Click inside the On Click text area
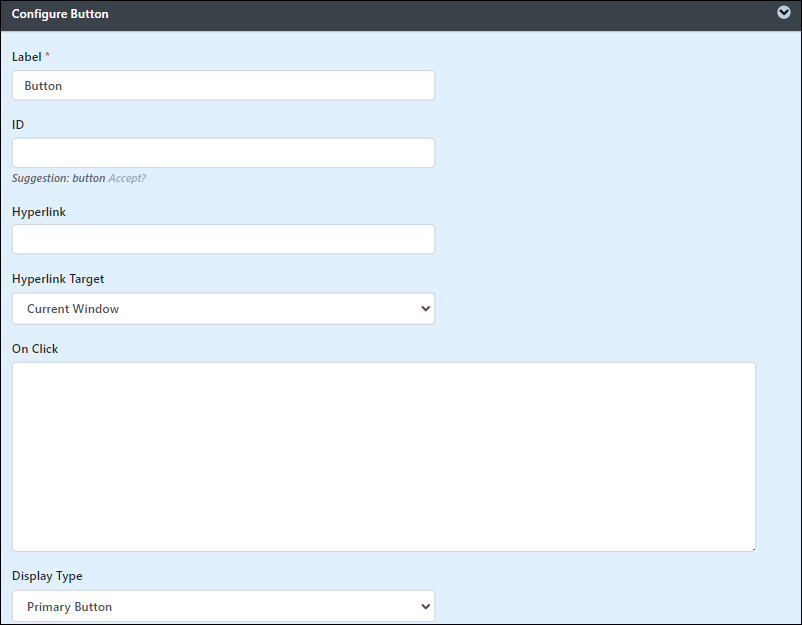Image resolution: width=802 pixels, height=625 pixels. pos(384,457)
